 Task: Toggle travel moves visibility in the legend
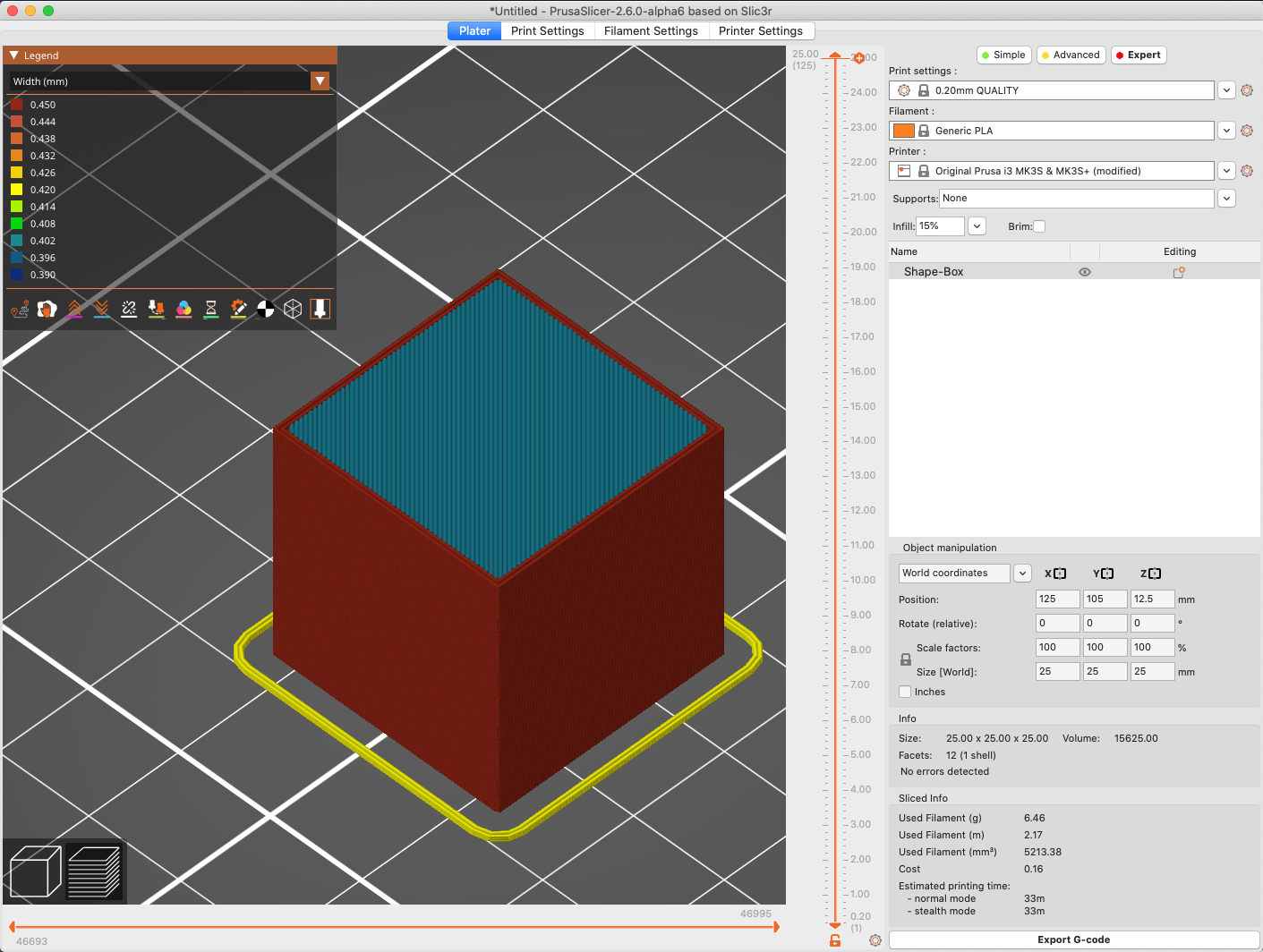(20, 310)
